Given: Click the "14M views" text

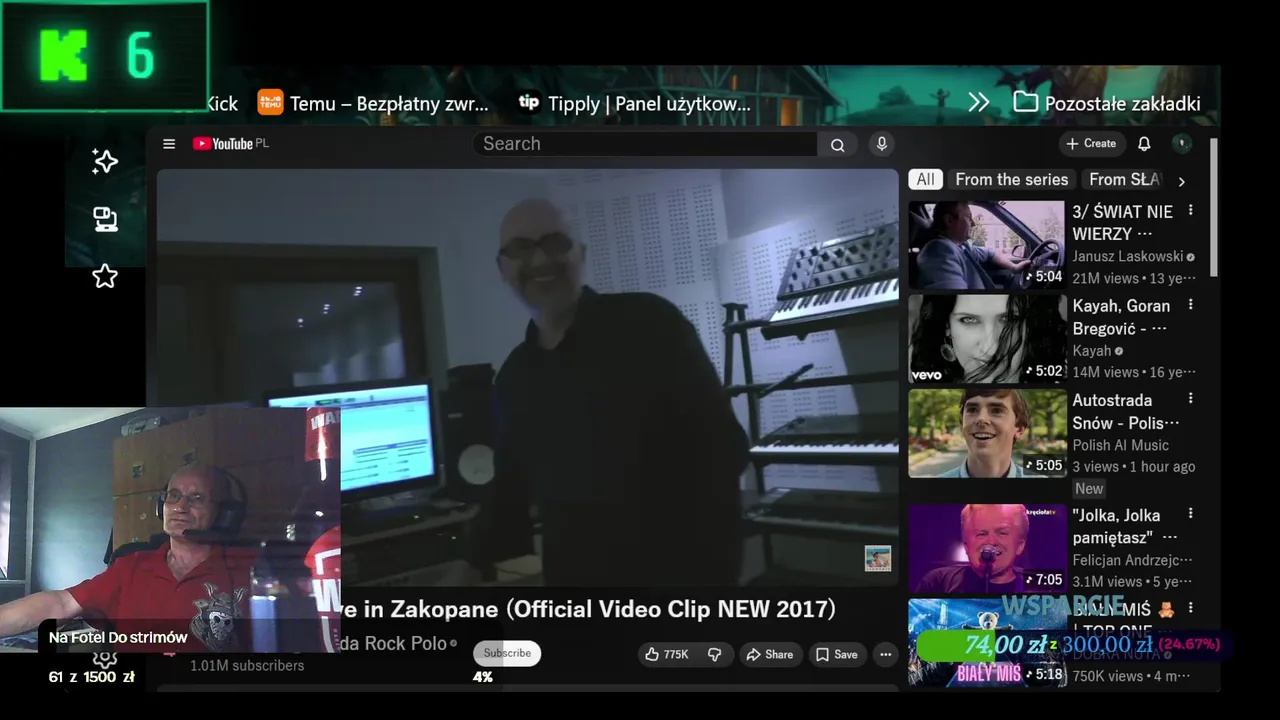Looking at the screenshot, I should click(x=1105, y=372).
